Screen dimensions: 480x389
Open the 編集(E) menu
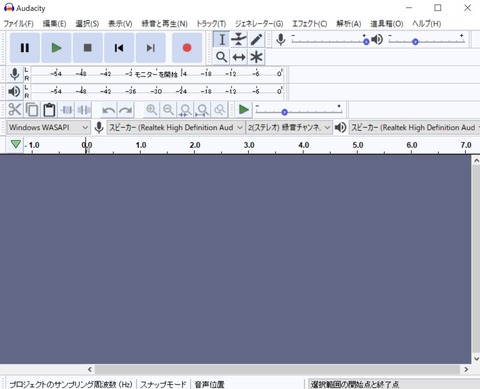click(x=54, y=24)
